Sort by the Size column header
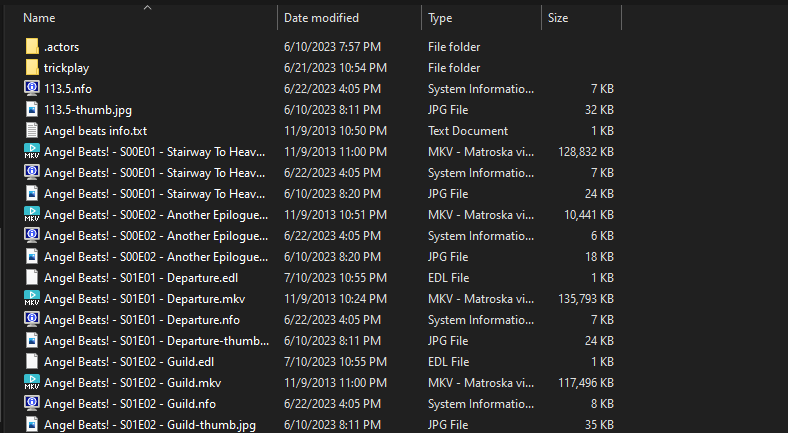The height and width of the screenshot is (433, 788). click(x=558, y=18)
